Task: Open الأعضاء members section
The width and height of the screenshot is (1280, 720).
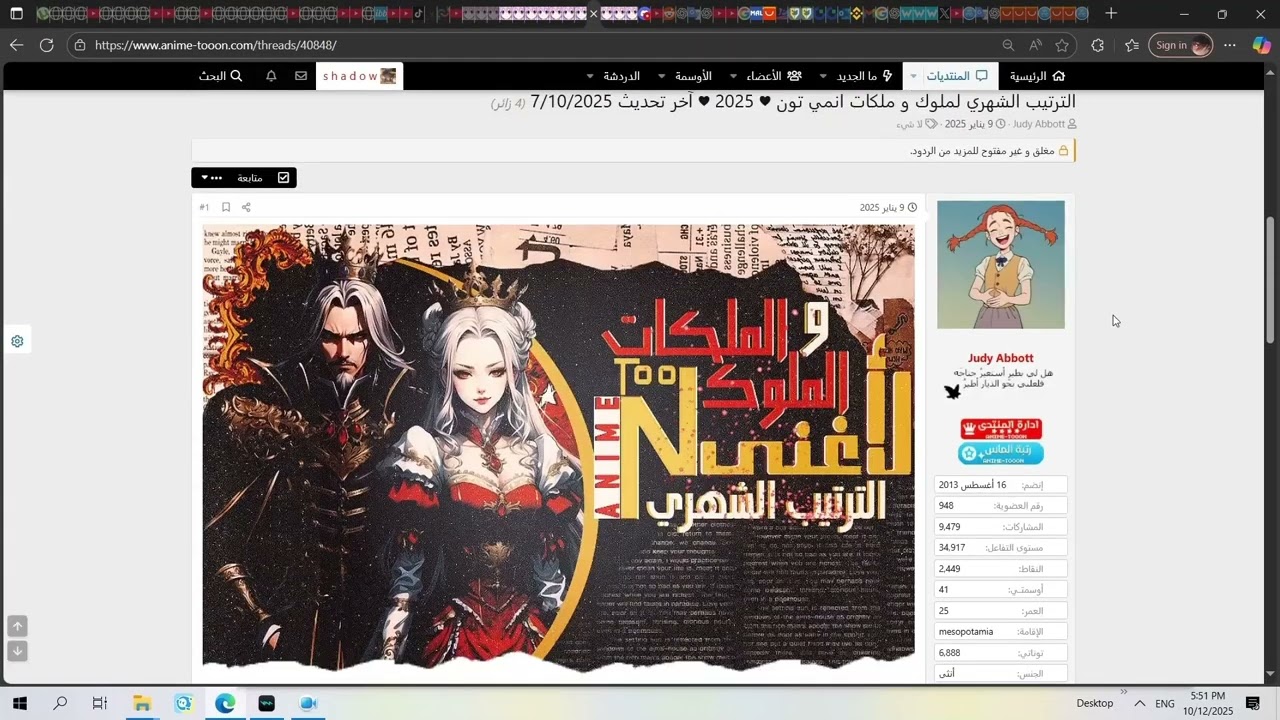Action: tap(774, 76)
